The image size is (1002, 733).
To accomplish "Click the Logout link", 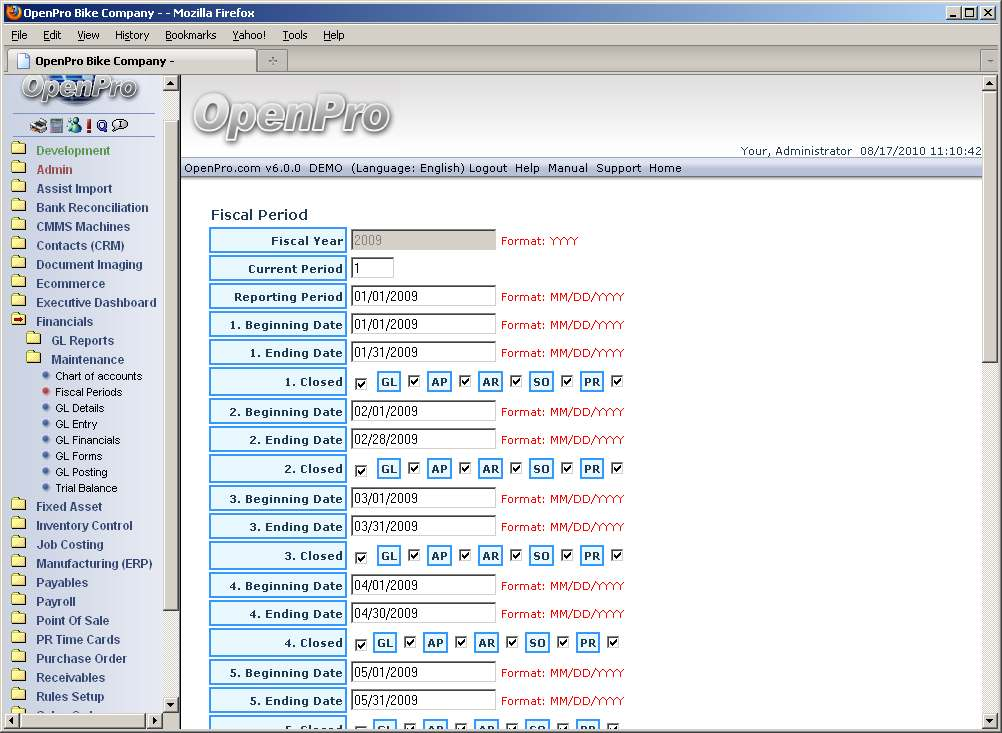I will point(488,168).
